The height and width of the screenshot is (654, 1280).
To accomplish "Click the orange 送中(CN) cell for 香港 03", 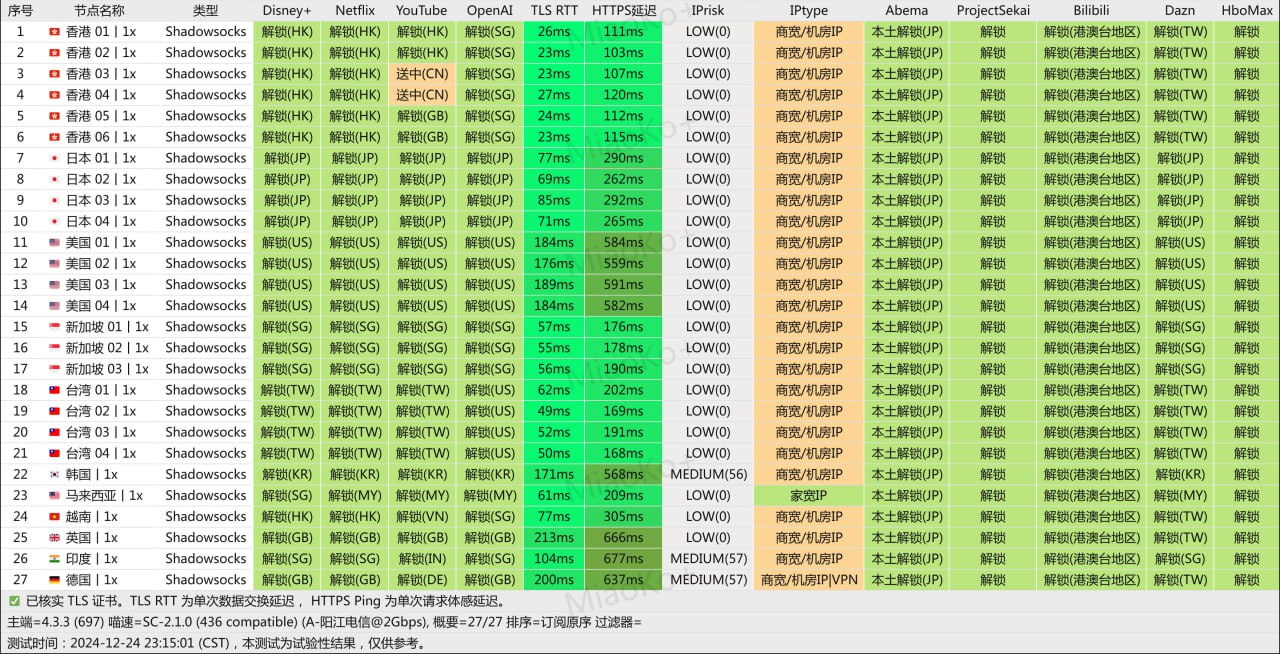I will [422, 74].
